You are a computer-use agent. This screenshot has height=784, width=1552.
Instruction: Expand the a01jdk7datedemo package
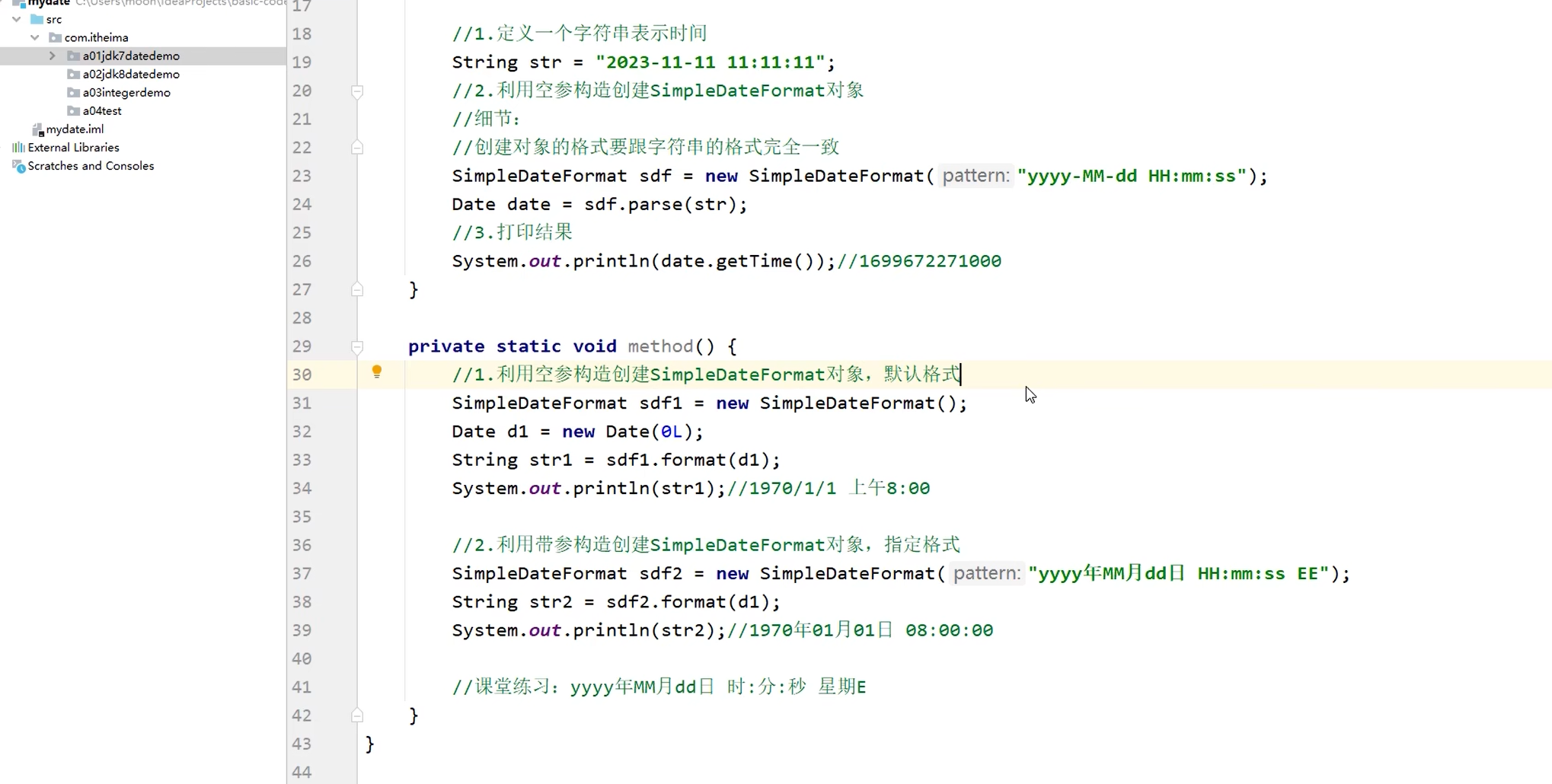(x=51, y=56)
